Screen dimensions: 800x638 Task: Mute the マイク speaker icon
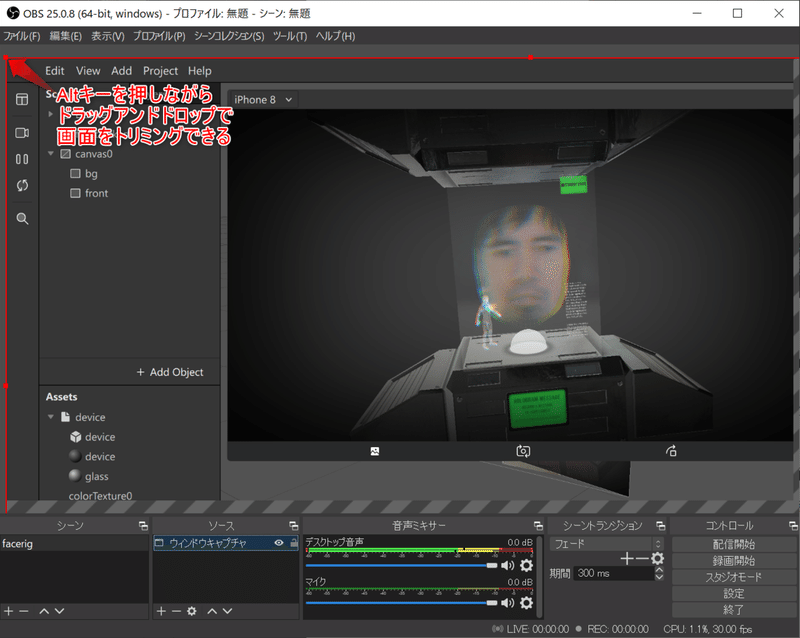(x=508, y=603)
